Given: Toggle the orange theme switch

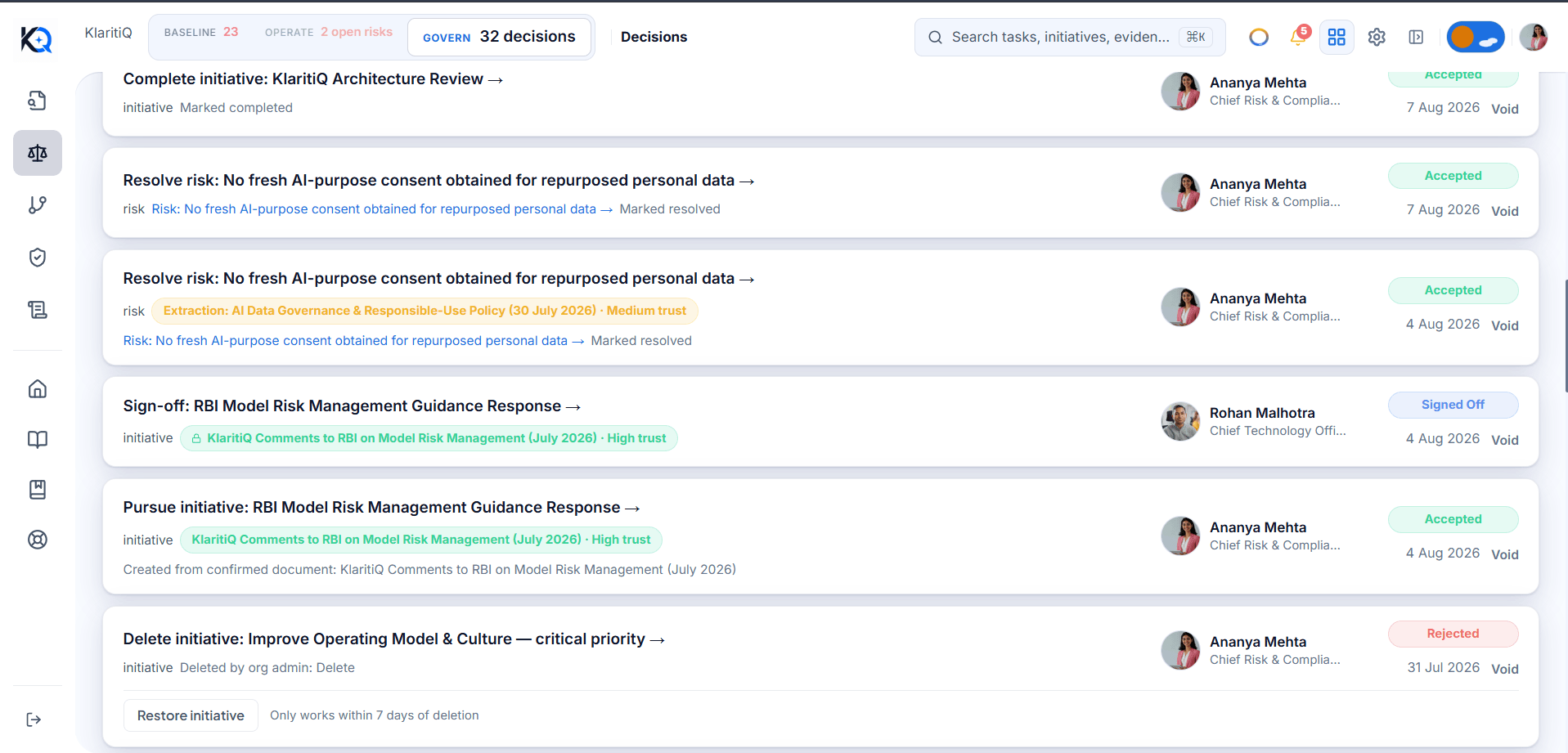Looking at the screenshot, I should coord(1476,37).
